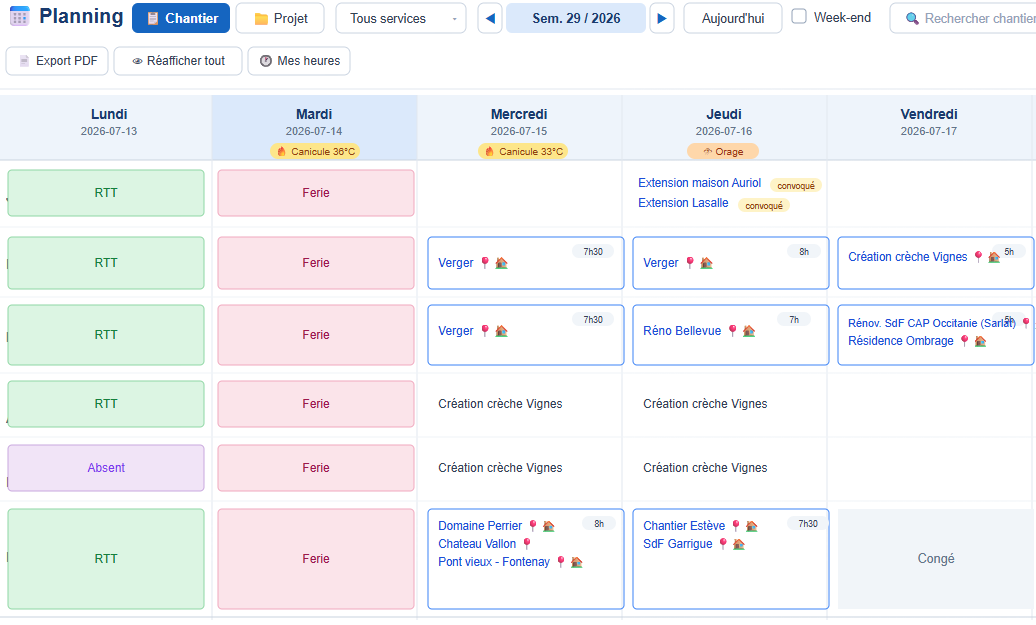Click the 7h hours badge on Réno Bellevue
The image size is (1036, 625).
click(794, 319)
